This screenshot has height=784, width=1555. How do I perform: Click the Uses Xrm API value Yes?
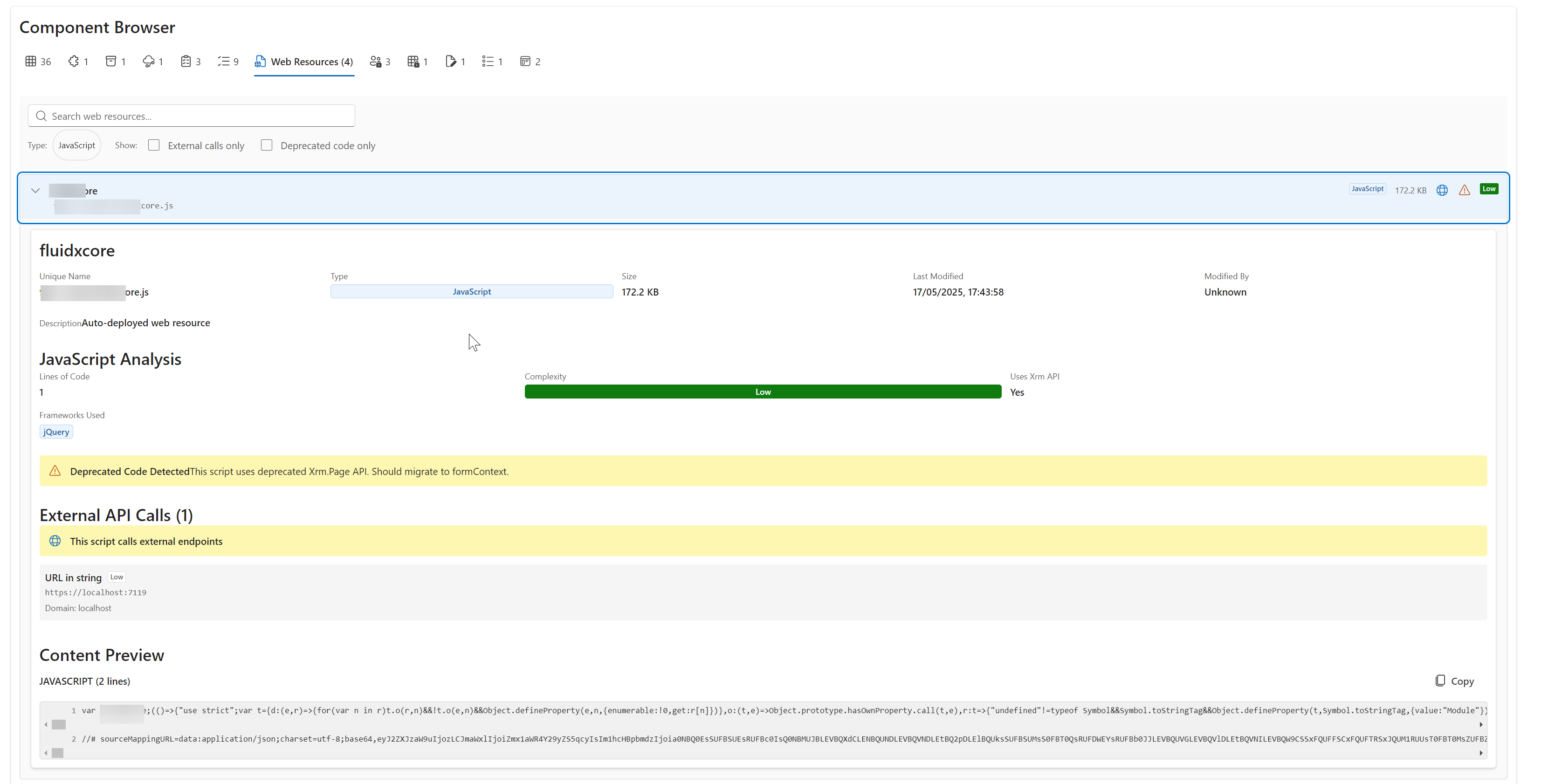pos(1017,392)
